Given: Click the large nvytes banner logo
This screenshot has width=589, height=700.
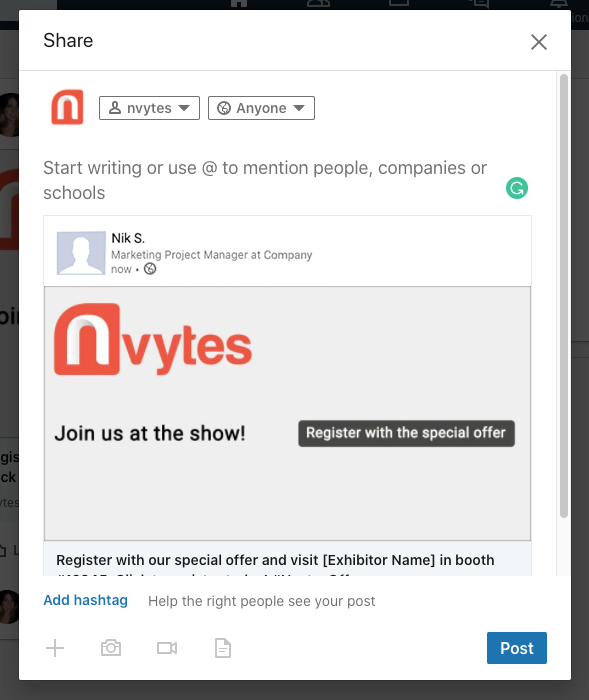Looking at the screenshot, I should [153, 339].
